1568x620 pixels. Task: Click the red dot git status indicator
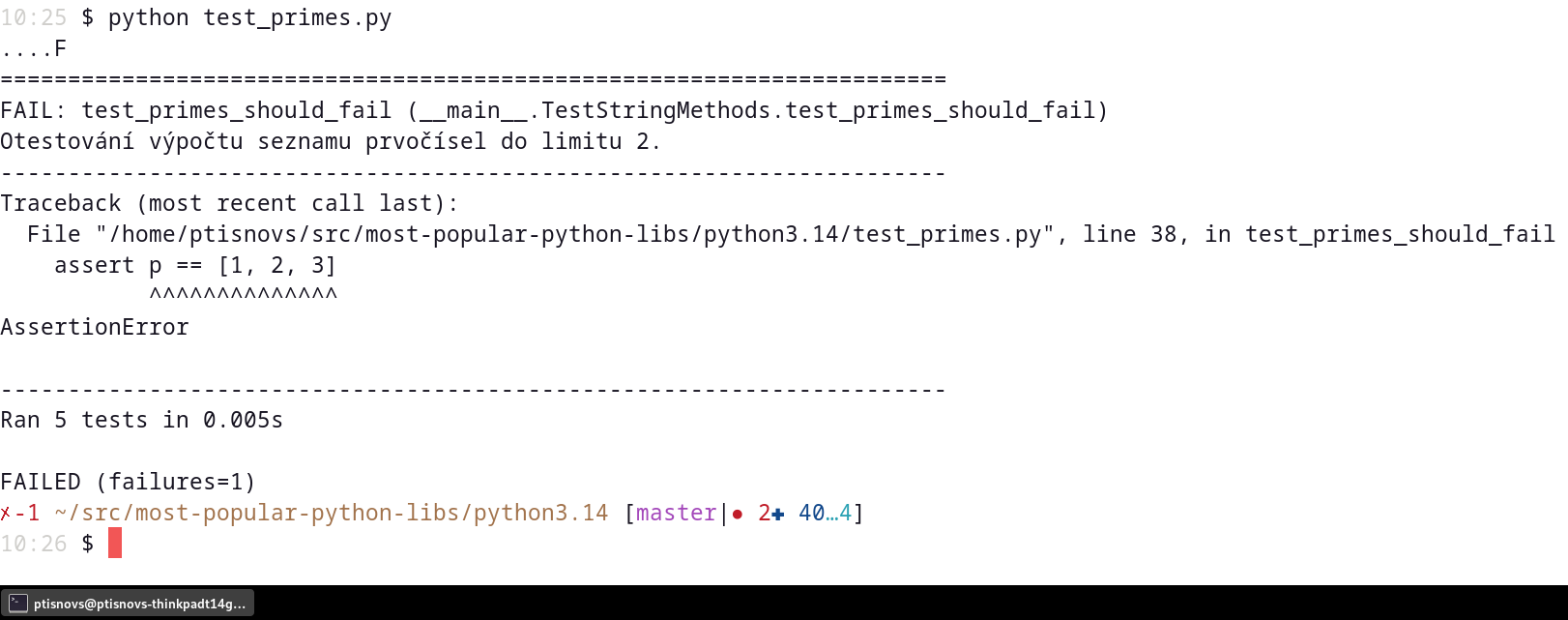tap(738, 515)
